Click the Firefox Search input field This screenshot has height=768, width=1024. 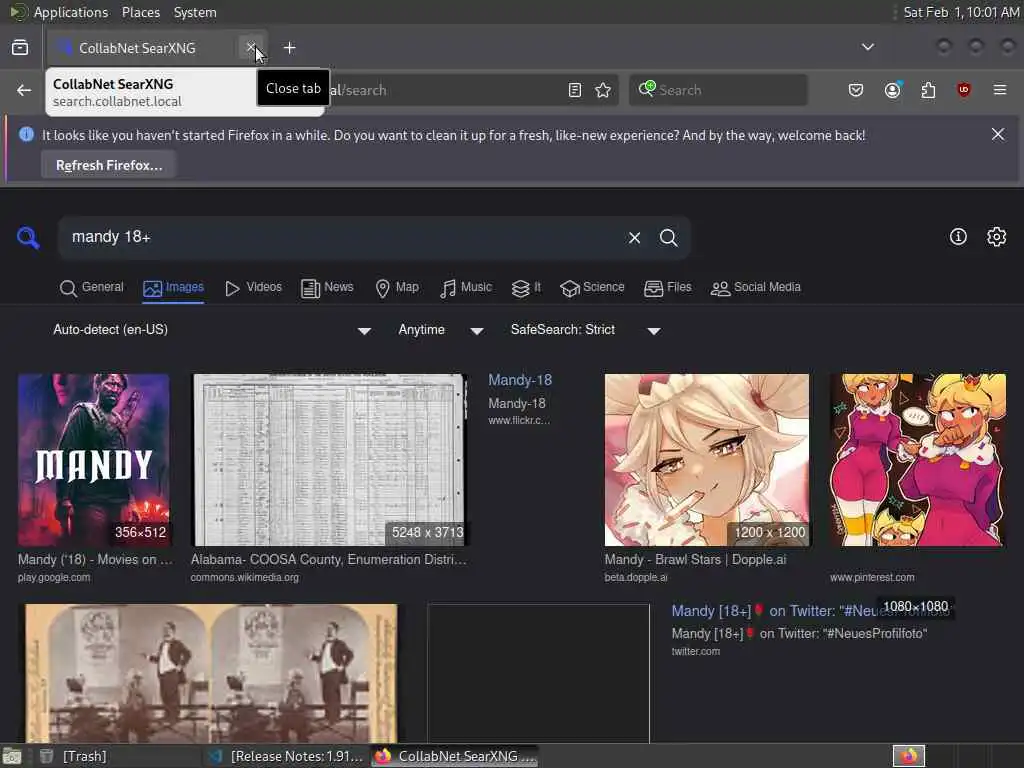[718, 90]
